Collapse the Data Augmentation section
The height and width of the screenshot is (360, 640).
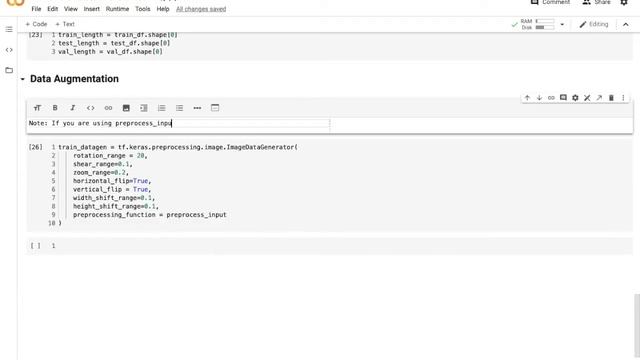[23, 79]
